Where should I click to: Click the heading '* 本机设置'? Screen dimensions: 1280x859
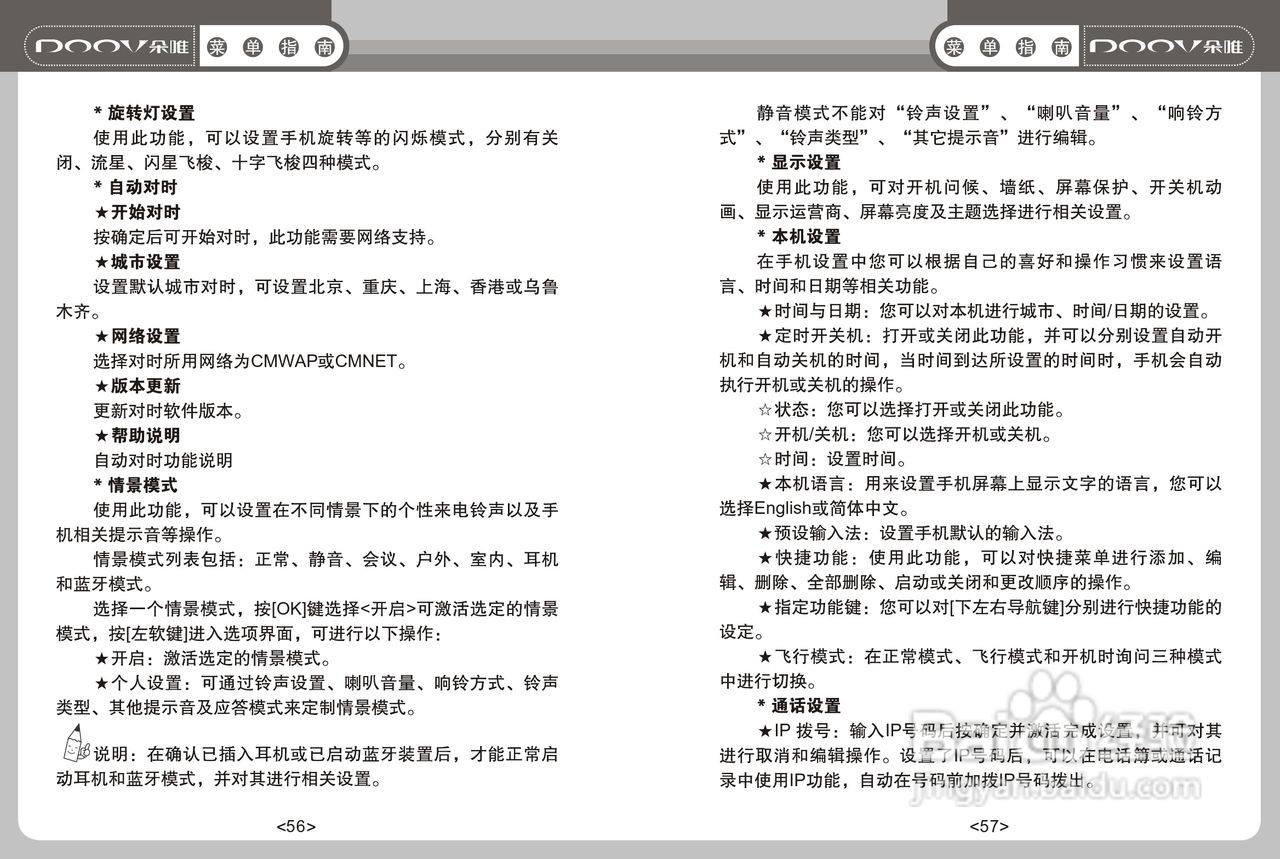pyautogui.click(x=799, y=237)
